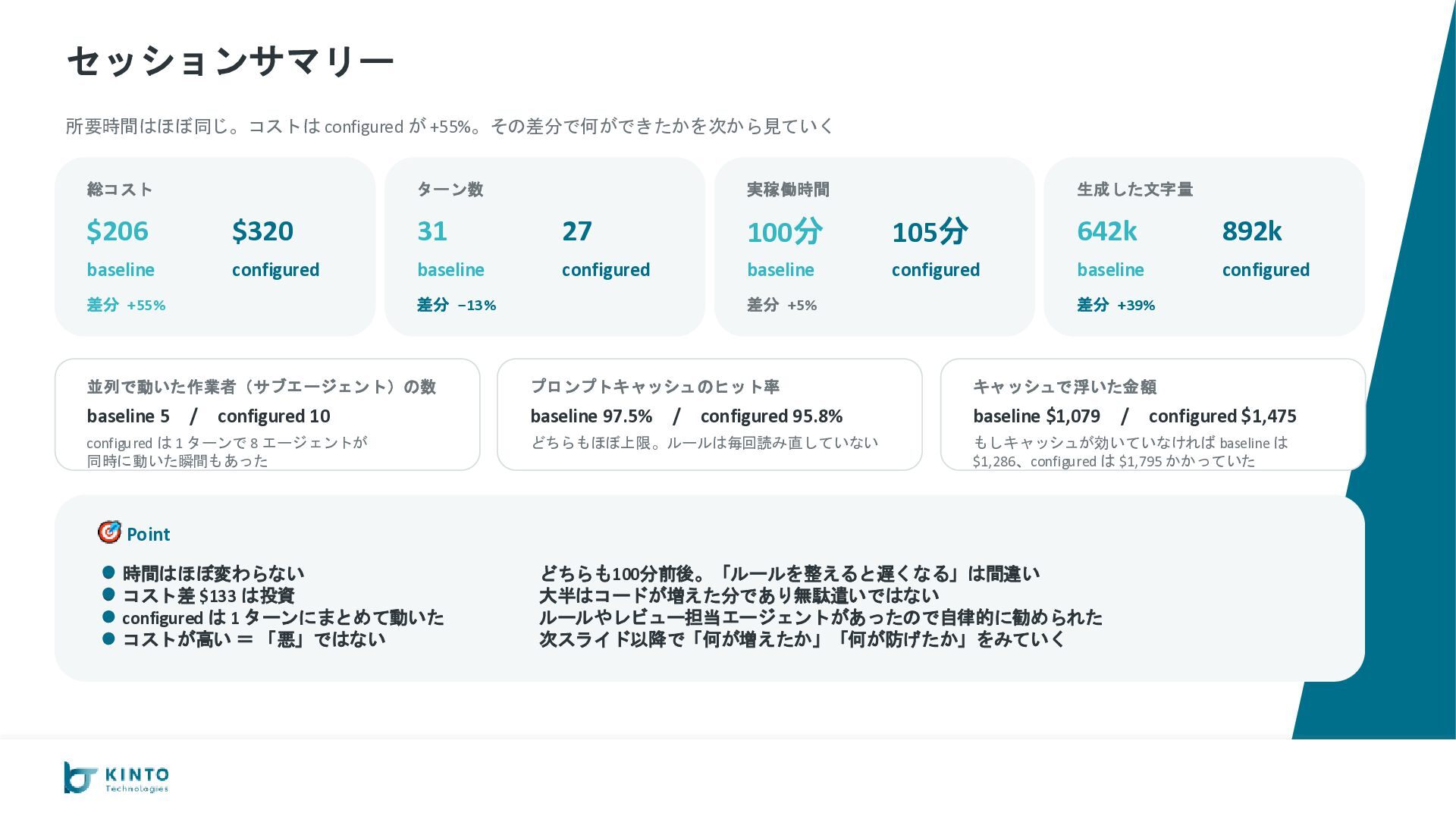Select the ターン数 card heading

[450, 190]
